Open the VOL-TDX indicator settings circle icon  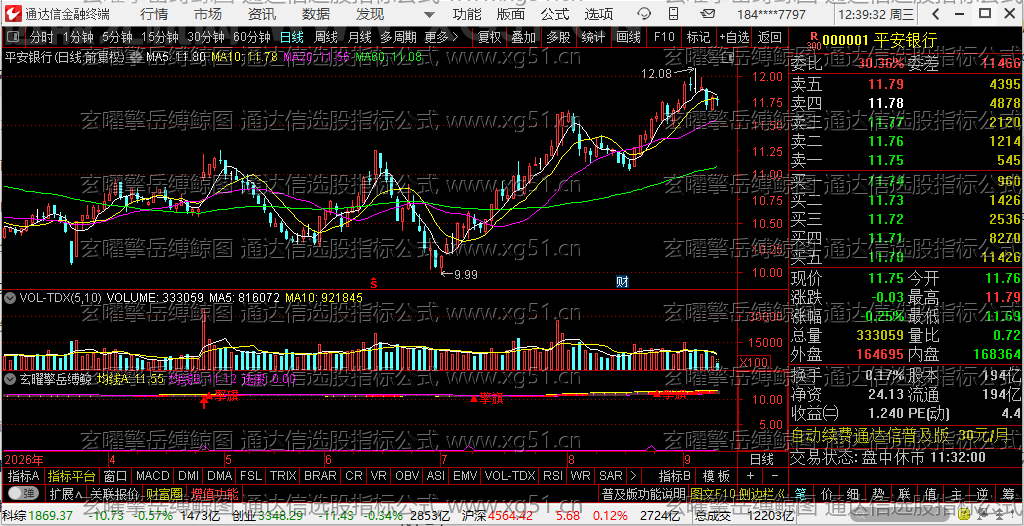pyautogui.click(x=10, y=297)
